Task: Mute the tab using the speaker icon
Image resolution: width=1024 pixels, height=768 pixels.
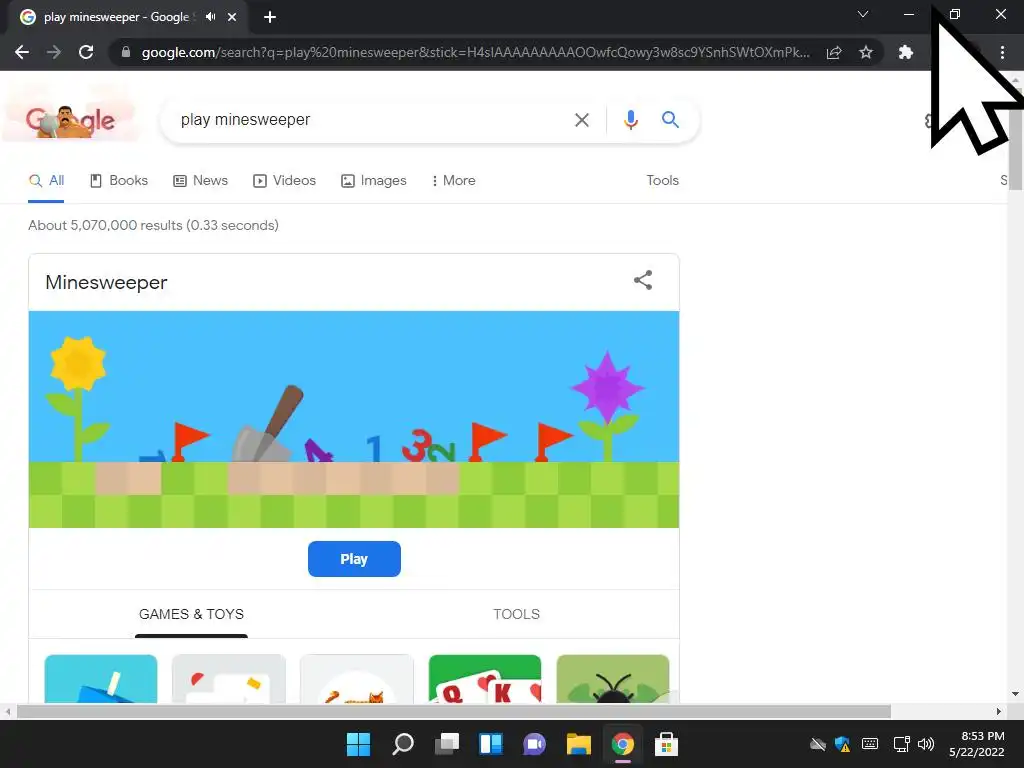Action: [210, 17]
